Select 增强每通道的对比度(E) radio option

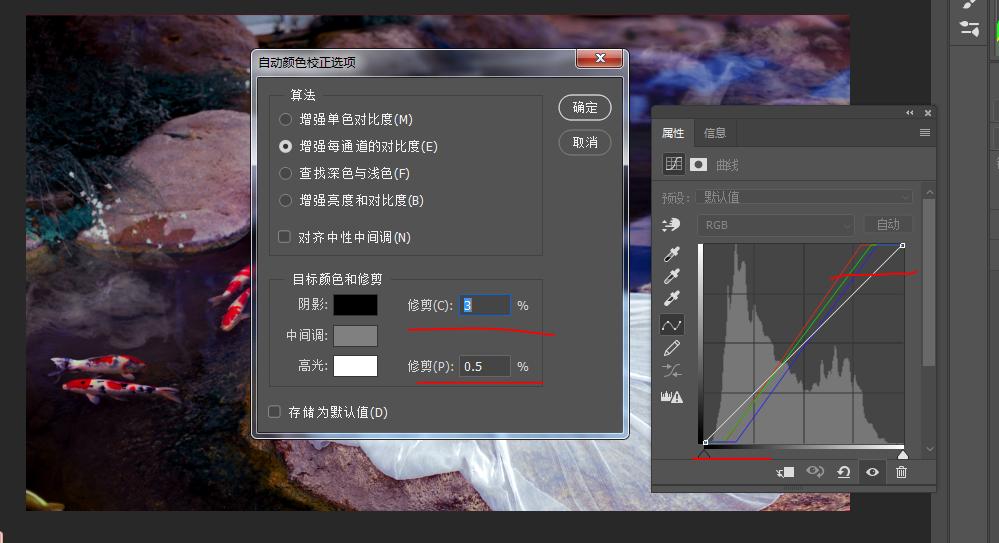click(x=285, y=147)
